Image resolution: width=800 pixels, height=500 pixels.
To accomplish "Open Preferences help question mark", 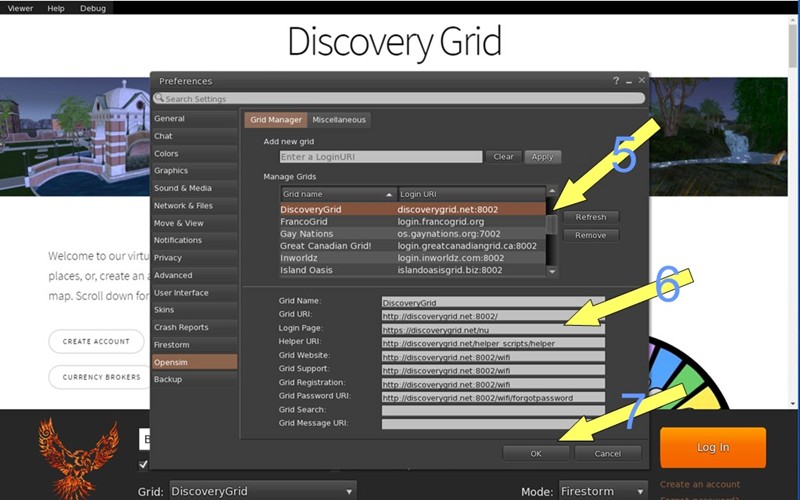I will 616,81.
